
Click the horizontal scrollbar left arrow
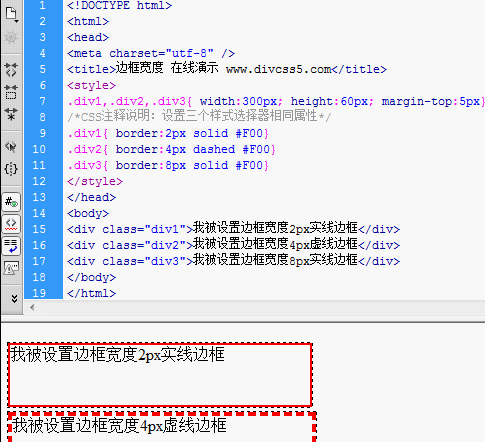coord(32,307)
